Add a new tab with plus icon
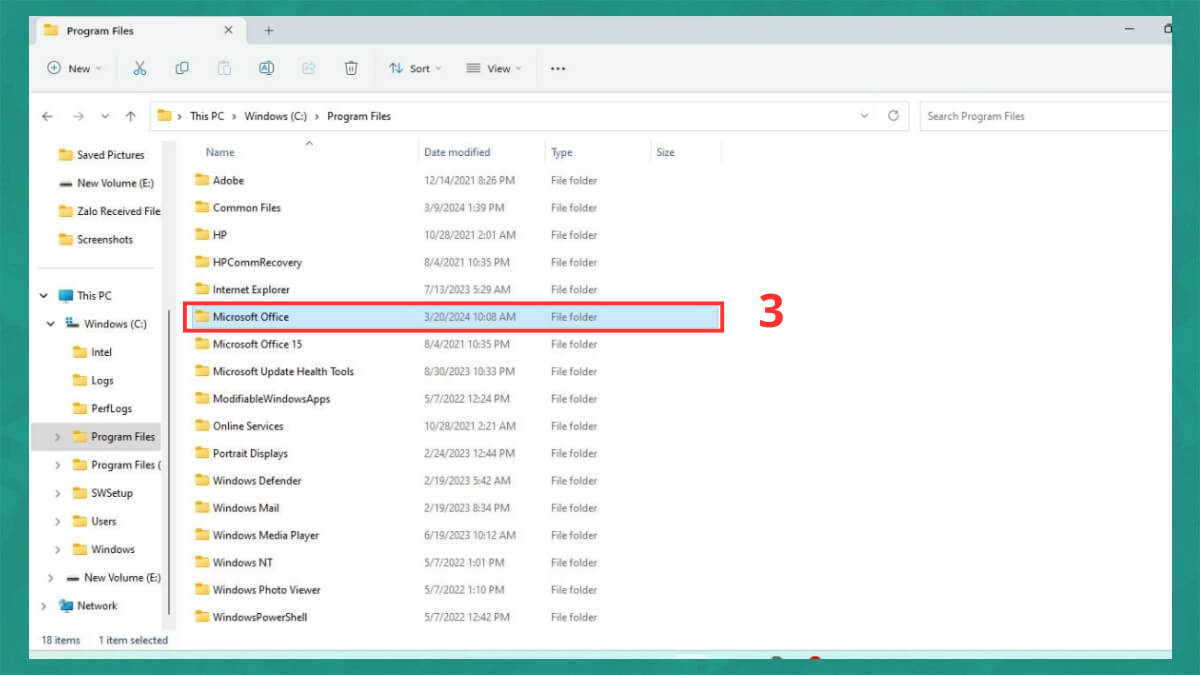This screenshot has width=1200, height=675. [x=268, y=31]
